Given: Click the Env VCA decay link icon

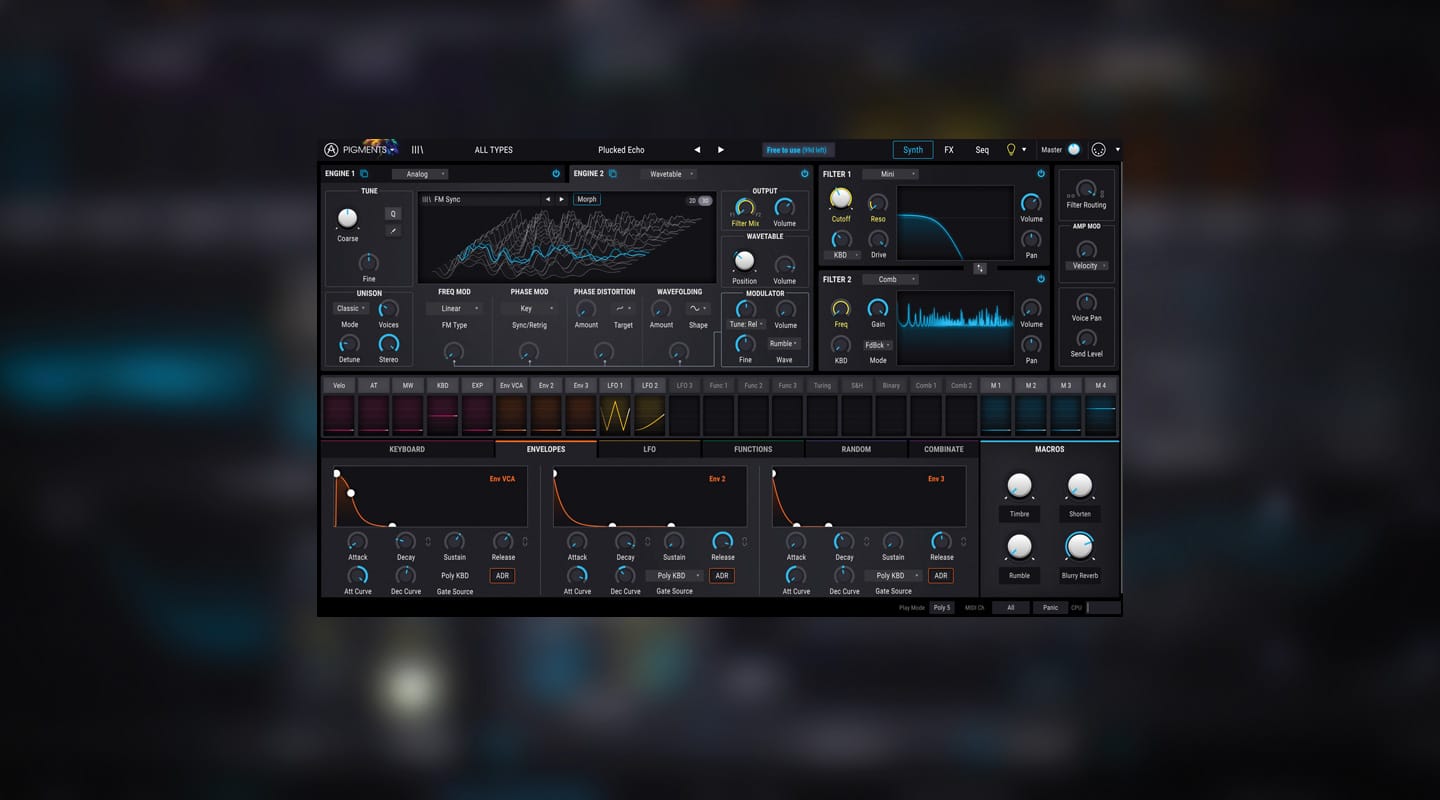Looking at the screenshot, I should click(428, 542).
